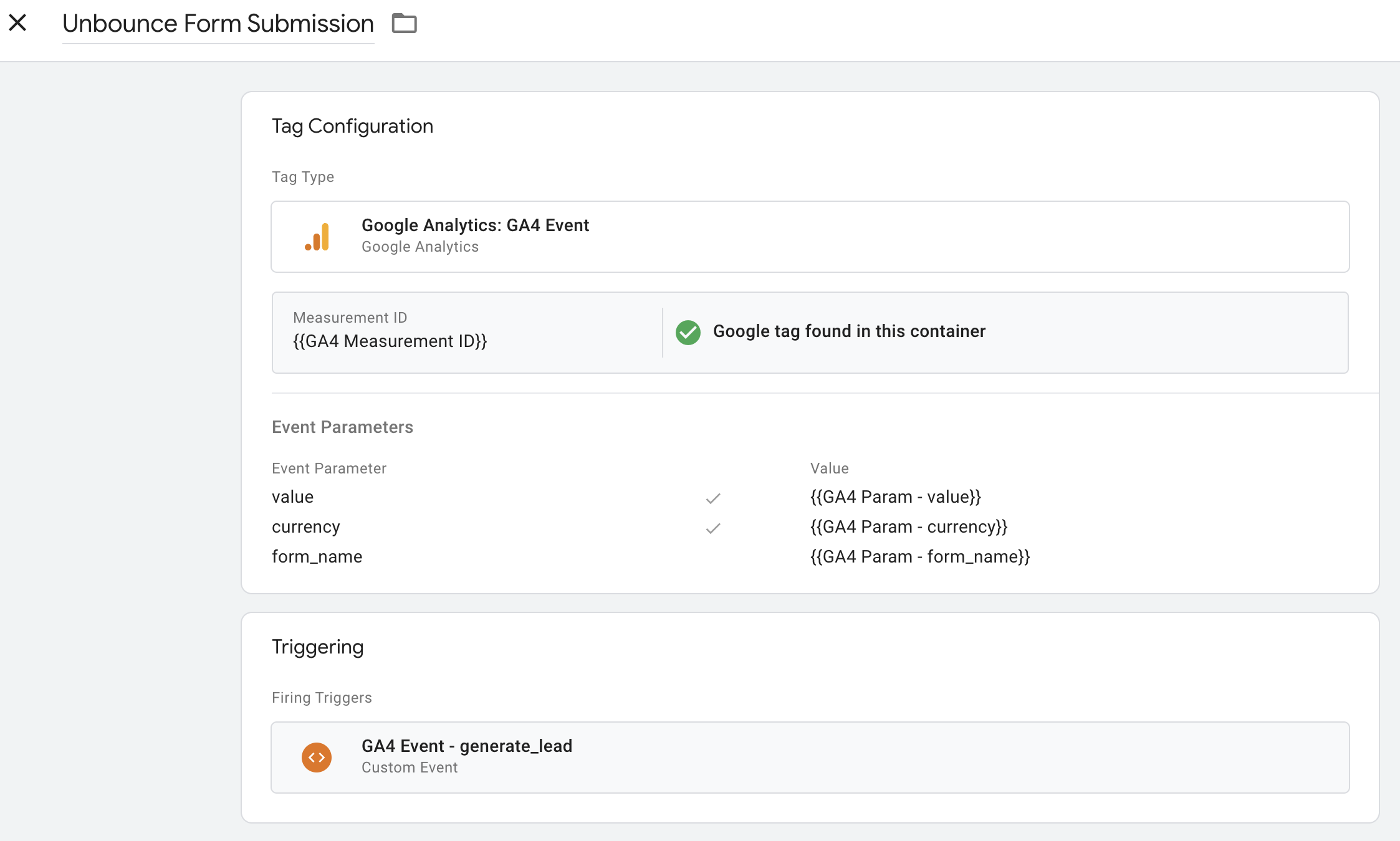Click the checkmark beside the value parameter
1400x841 pixels.
[713, 498]
